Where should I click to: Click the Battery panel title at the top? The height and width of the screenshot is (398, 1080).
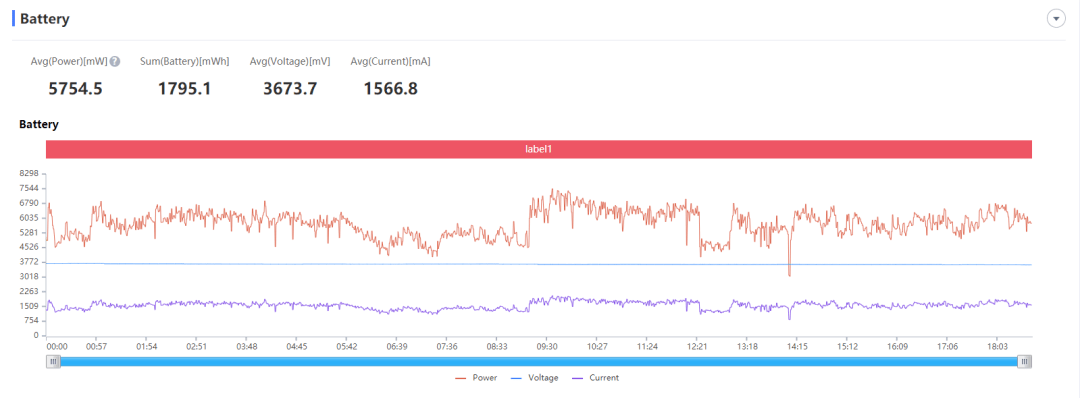(45, 19)
